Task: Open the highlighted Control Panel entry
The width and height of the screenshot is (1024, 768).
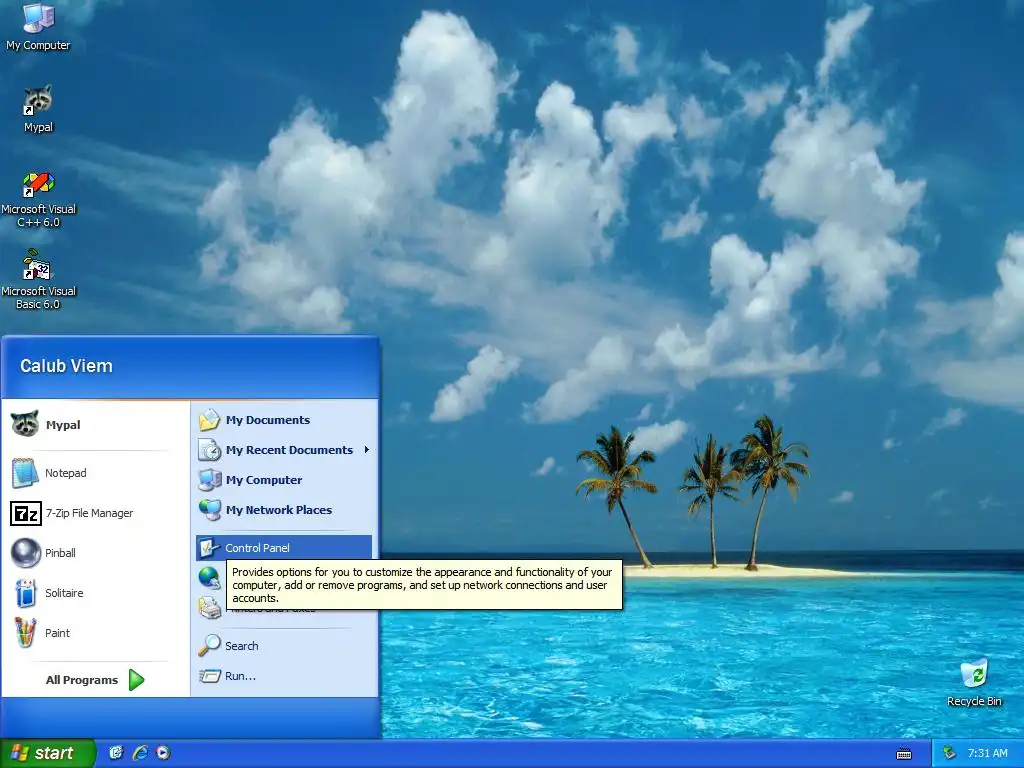Action: pos(284,548)
